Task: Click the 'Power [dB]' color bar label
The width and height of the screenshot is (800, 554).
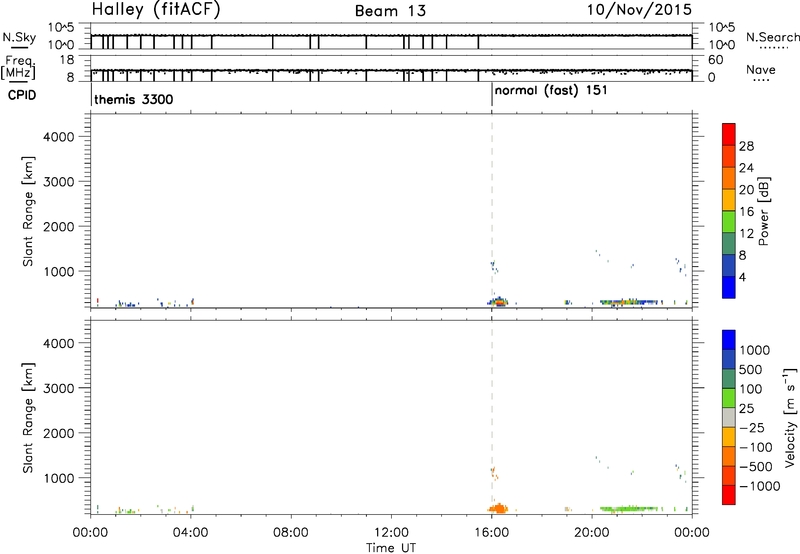Action: [763, 211]
